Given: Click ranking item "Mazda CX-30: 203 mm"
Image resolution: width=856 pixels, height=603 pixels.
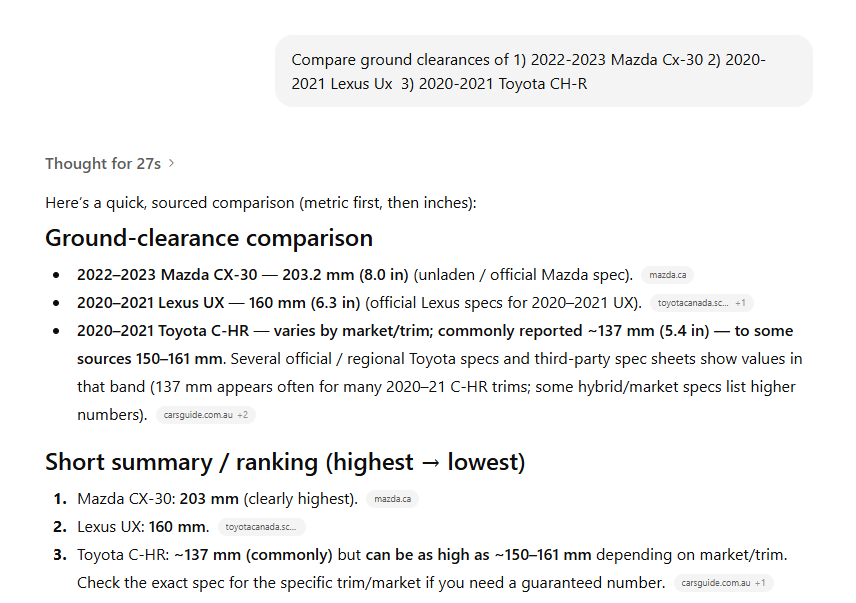Looking at the screenshot, I should (x=217, y=499).
